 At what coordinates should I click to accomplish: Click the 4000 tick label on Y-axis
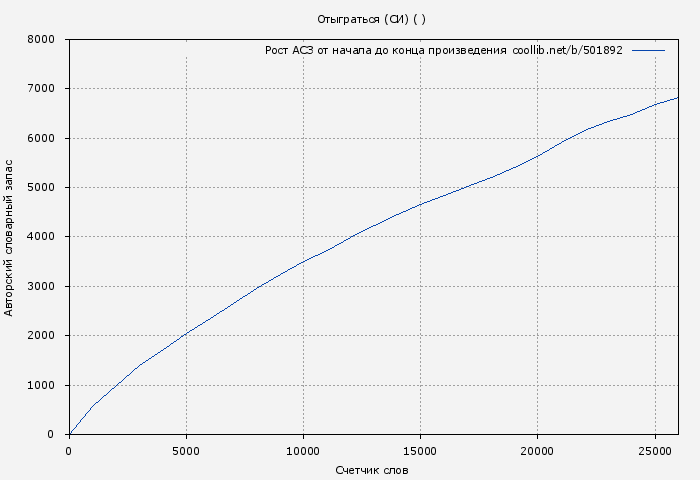40,237
